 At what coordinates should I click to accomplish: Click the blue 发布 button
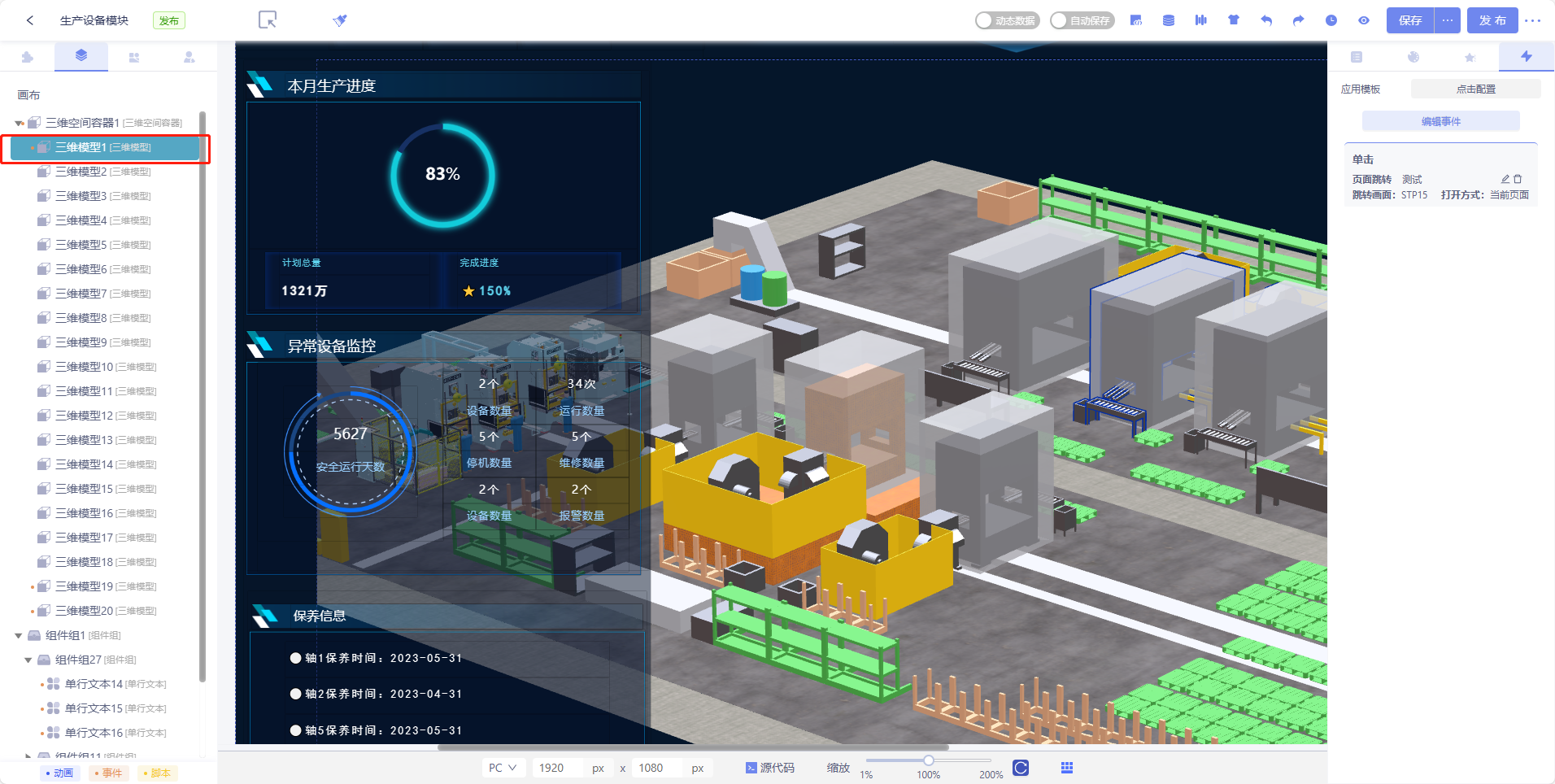click(1492, 20)
